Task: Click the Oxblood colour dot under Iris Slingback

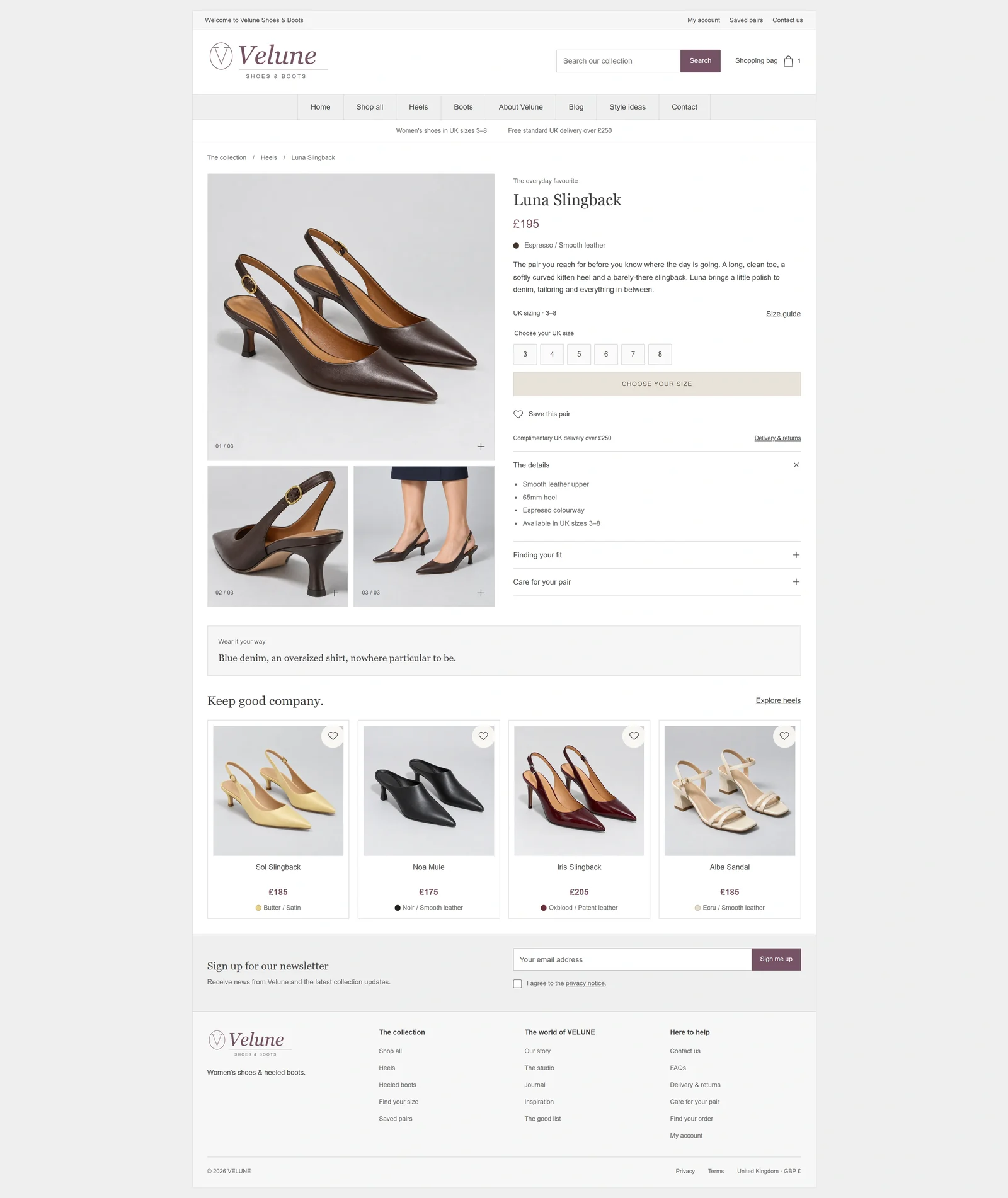Action: click(543, 908)
